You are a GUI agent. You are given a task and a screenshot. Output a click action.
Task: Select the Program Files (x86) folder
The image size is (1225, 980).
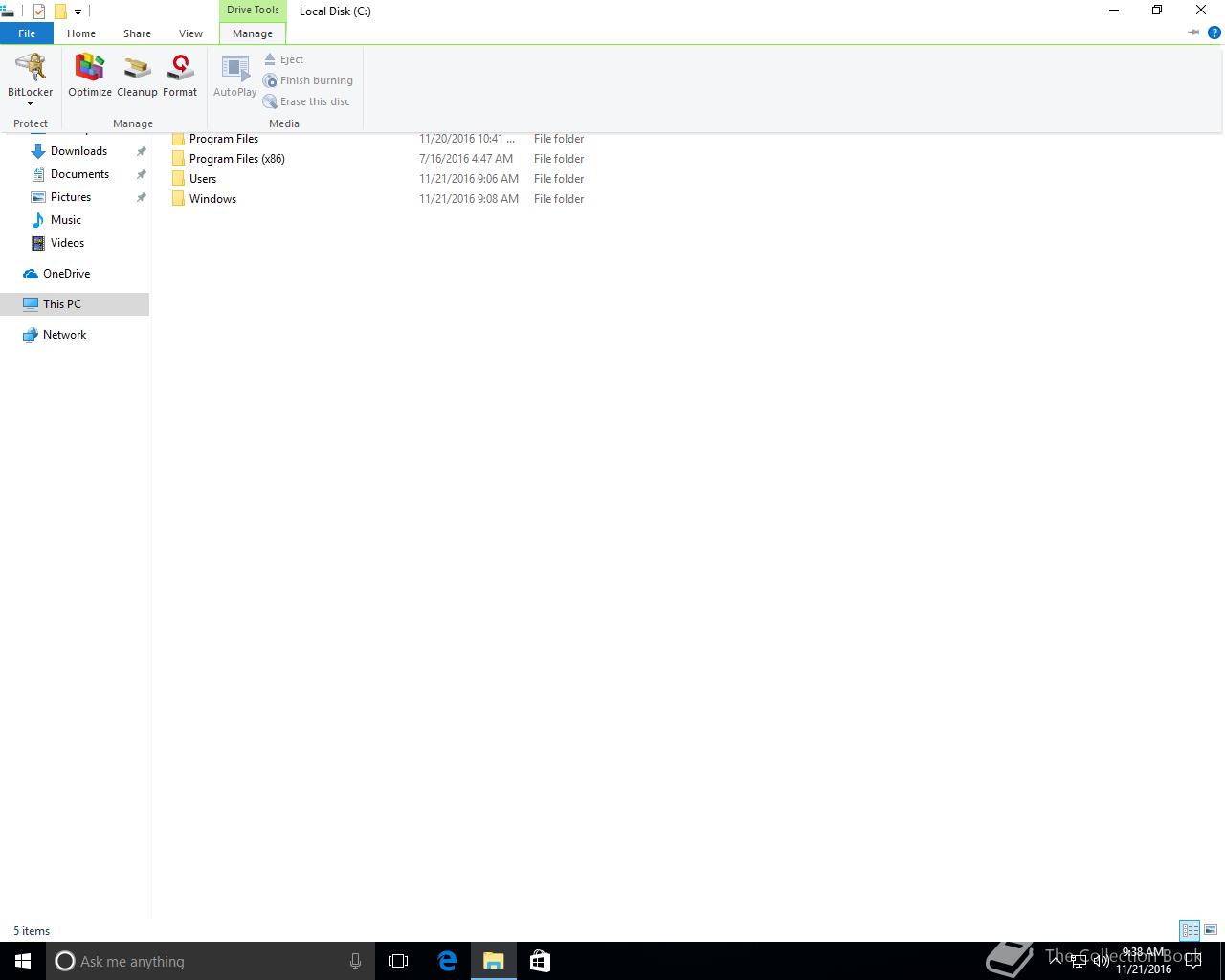pyautogui.click(x=237, y=159)
